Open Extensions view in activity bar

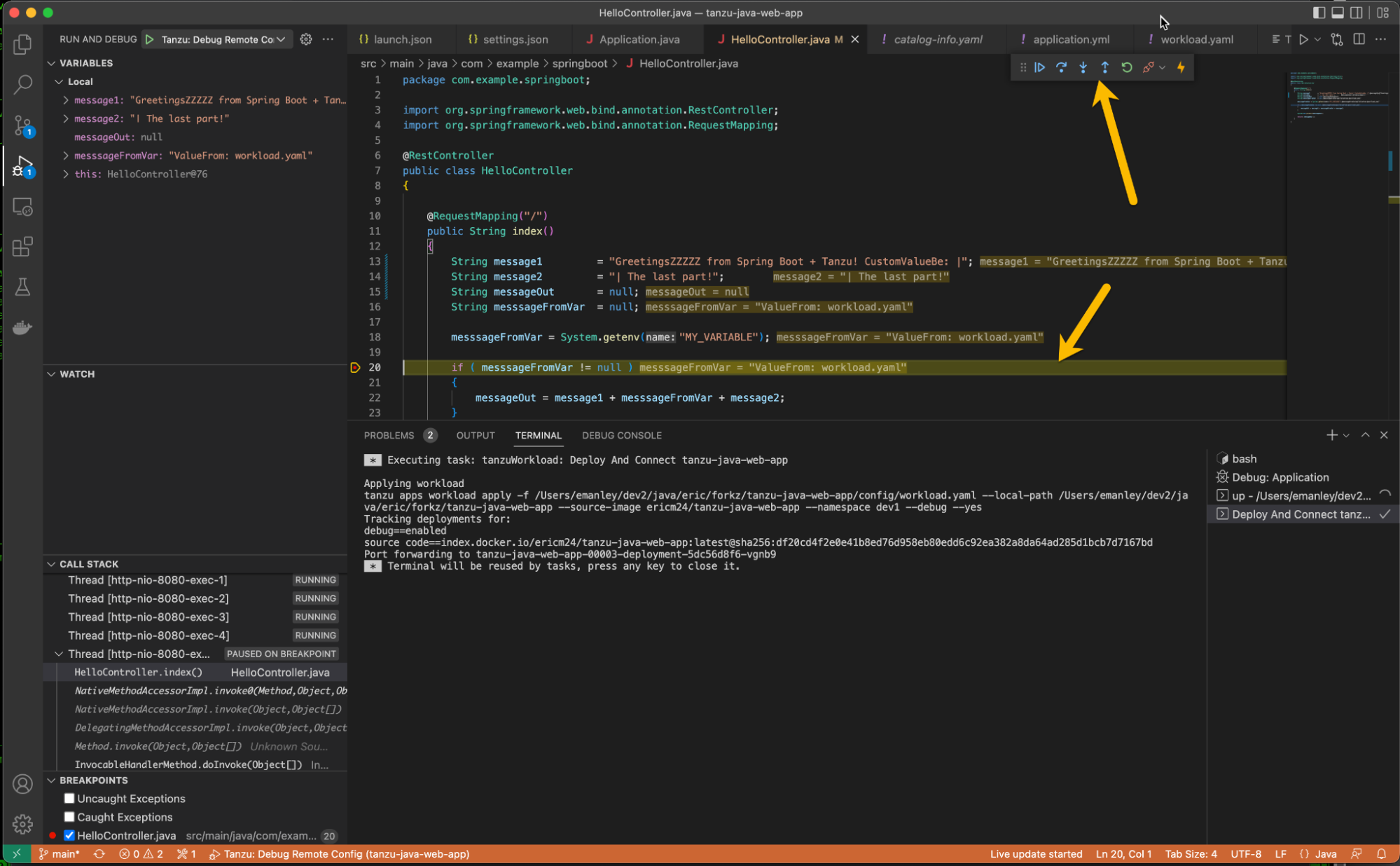[x=22, y=247]
